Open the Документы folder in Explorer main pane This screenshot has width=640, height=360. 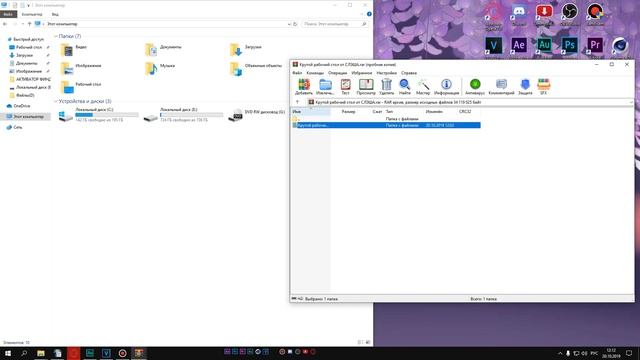(x=163, y=50)
